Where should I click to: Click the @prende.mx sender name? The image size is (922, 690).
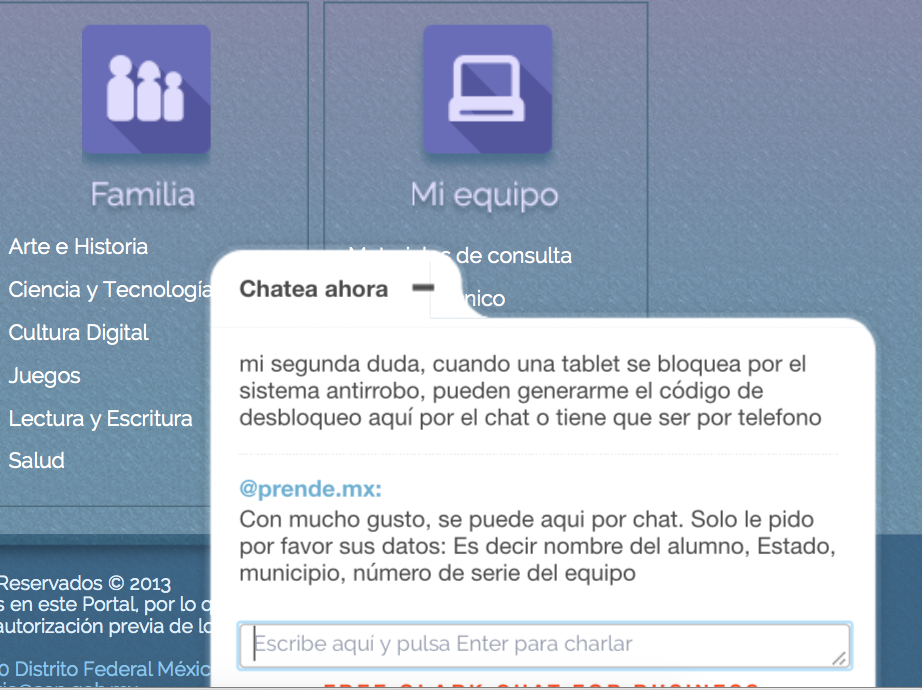310,491
